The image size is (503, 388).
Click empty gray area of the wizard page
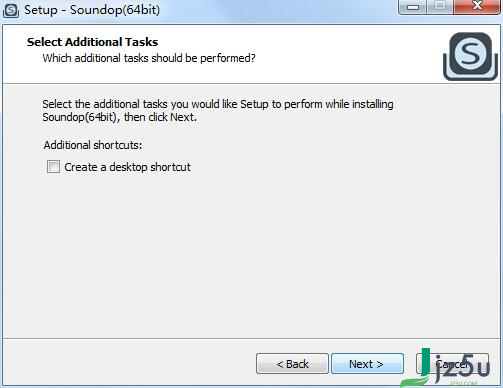coord(250,253)
